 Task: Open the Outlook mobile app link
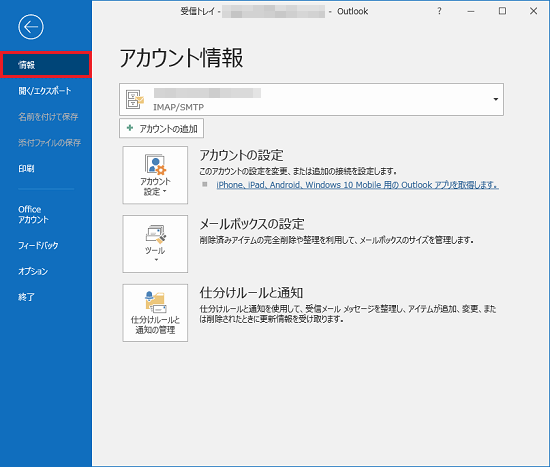[357, 185]
